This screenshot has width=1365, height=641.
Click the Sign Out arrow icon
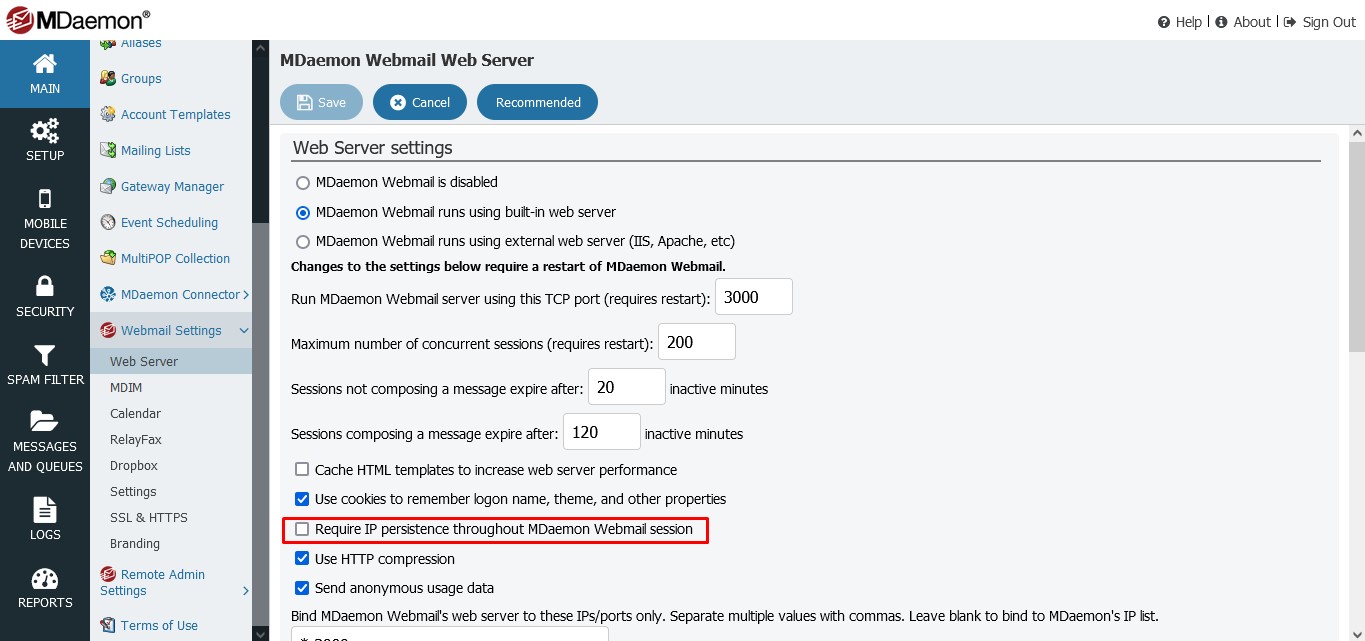[1290, 22]
